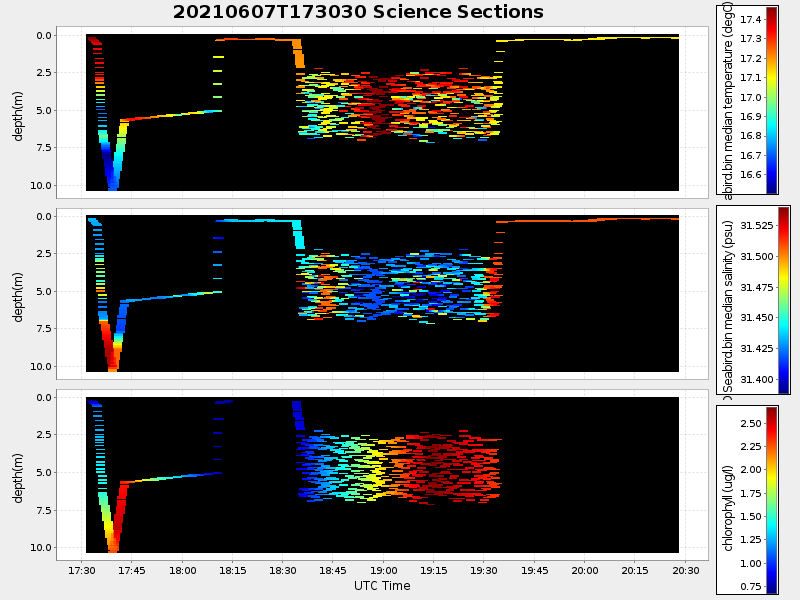This screenshot has height=600, width=800.
Task: Click the 20:15 time tick label
Action: tap(635, 570)
